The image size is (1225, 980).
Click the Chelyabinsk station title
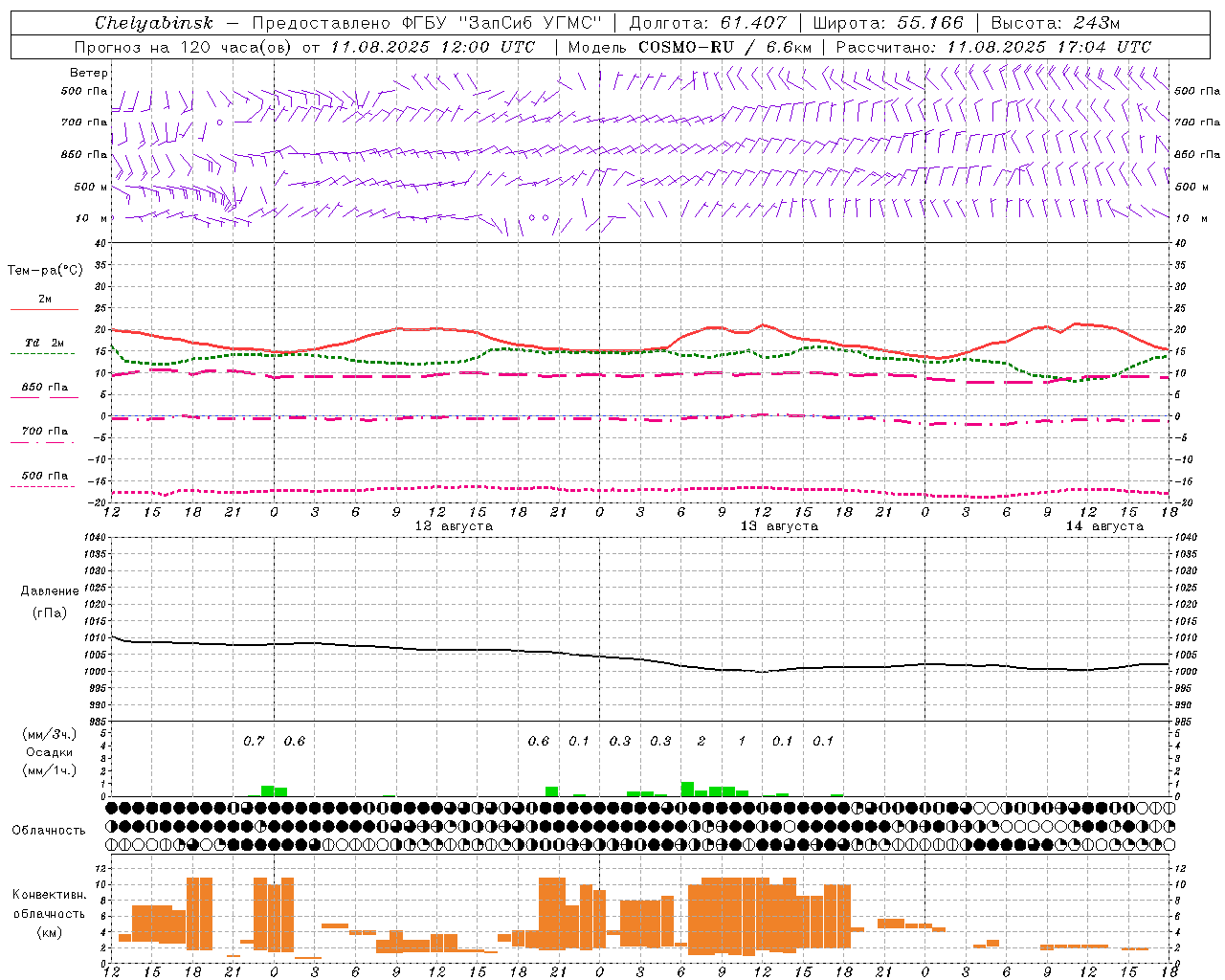point(153,23)
